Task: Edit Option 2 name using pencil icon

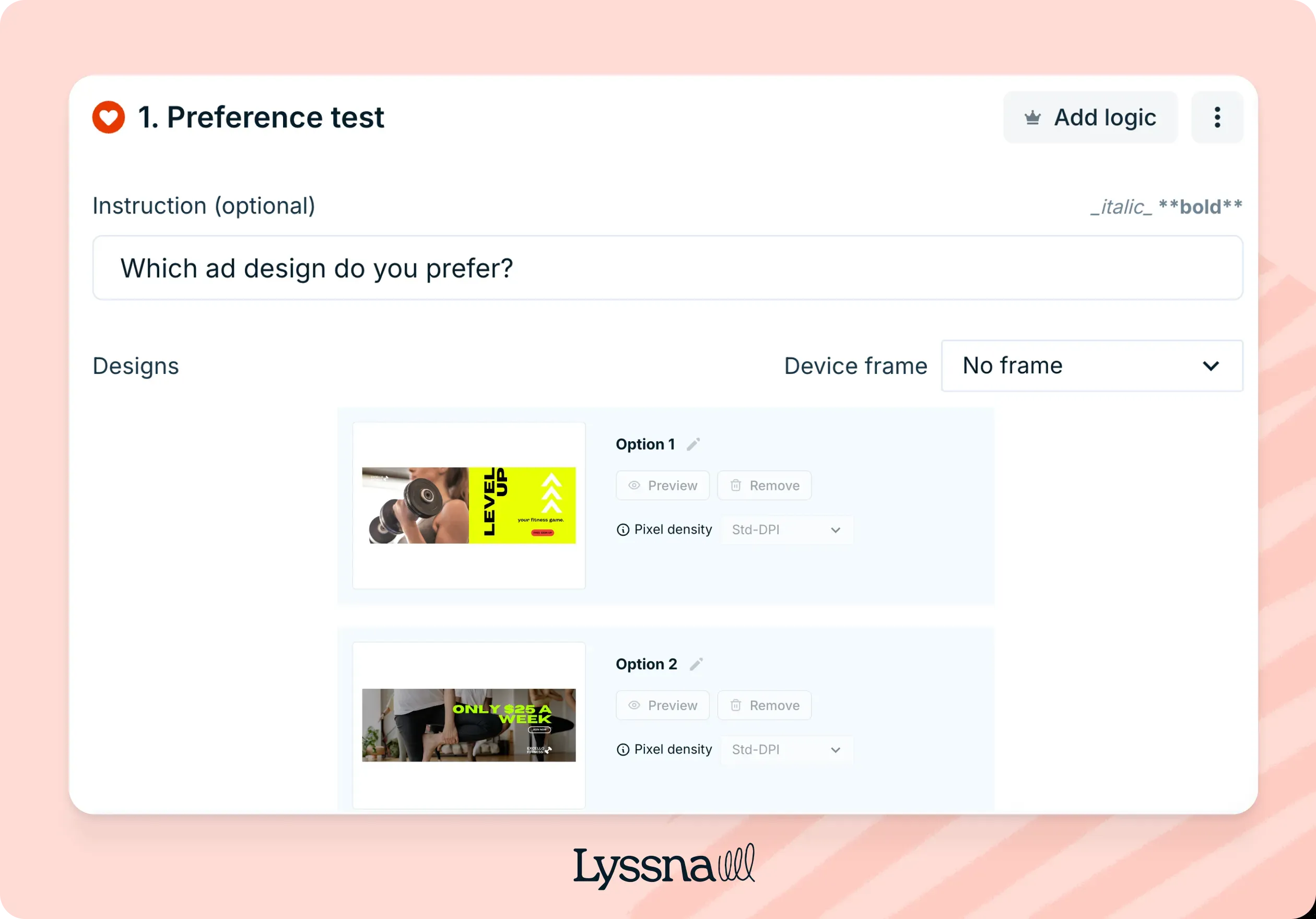Action: pos(697,664)
